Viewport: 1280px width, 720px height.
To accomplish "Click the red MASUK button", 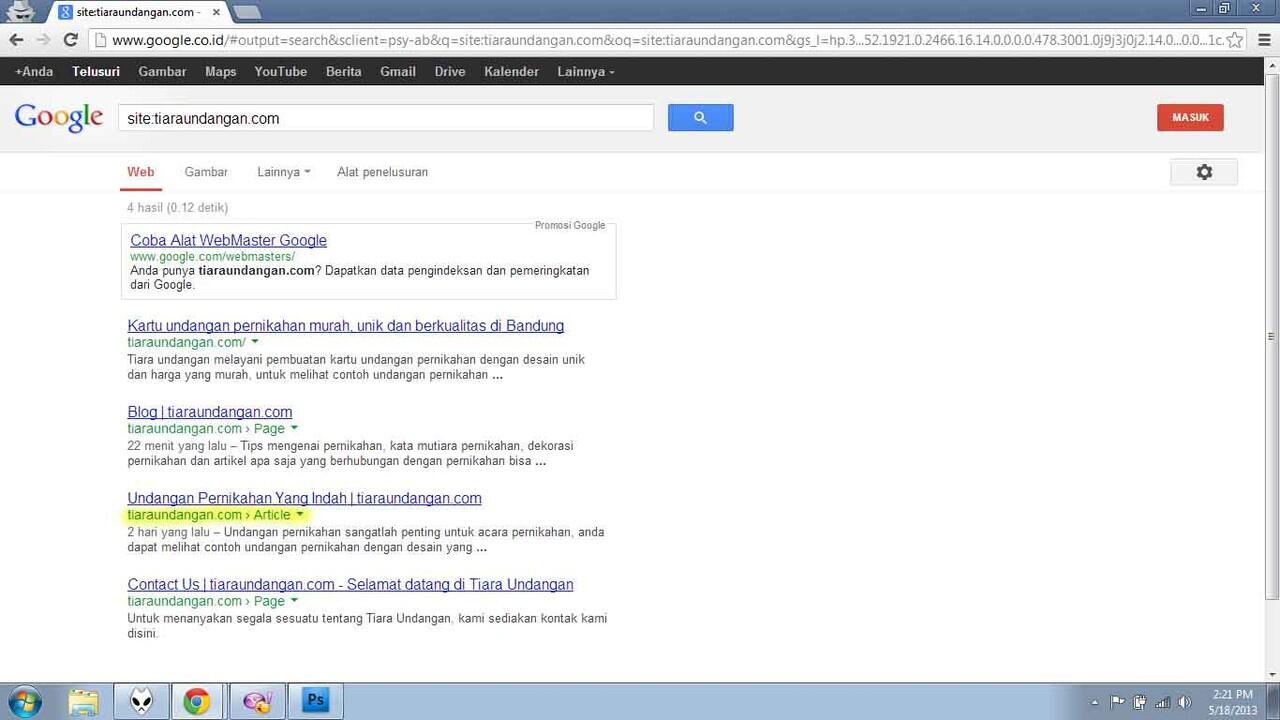I will (1190, 118).
